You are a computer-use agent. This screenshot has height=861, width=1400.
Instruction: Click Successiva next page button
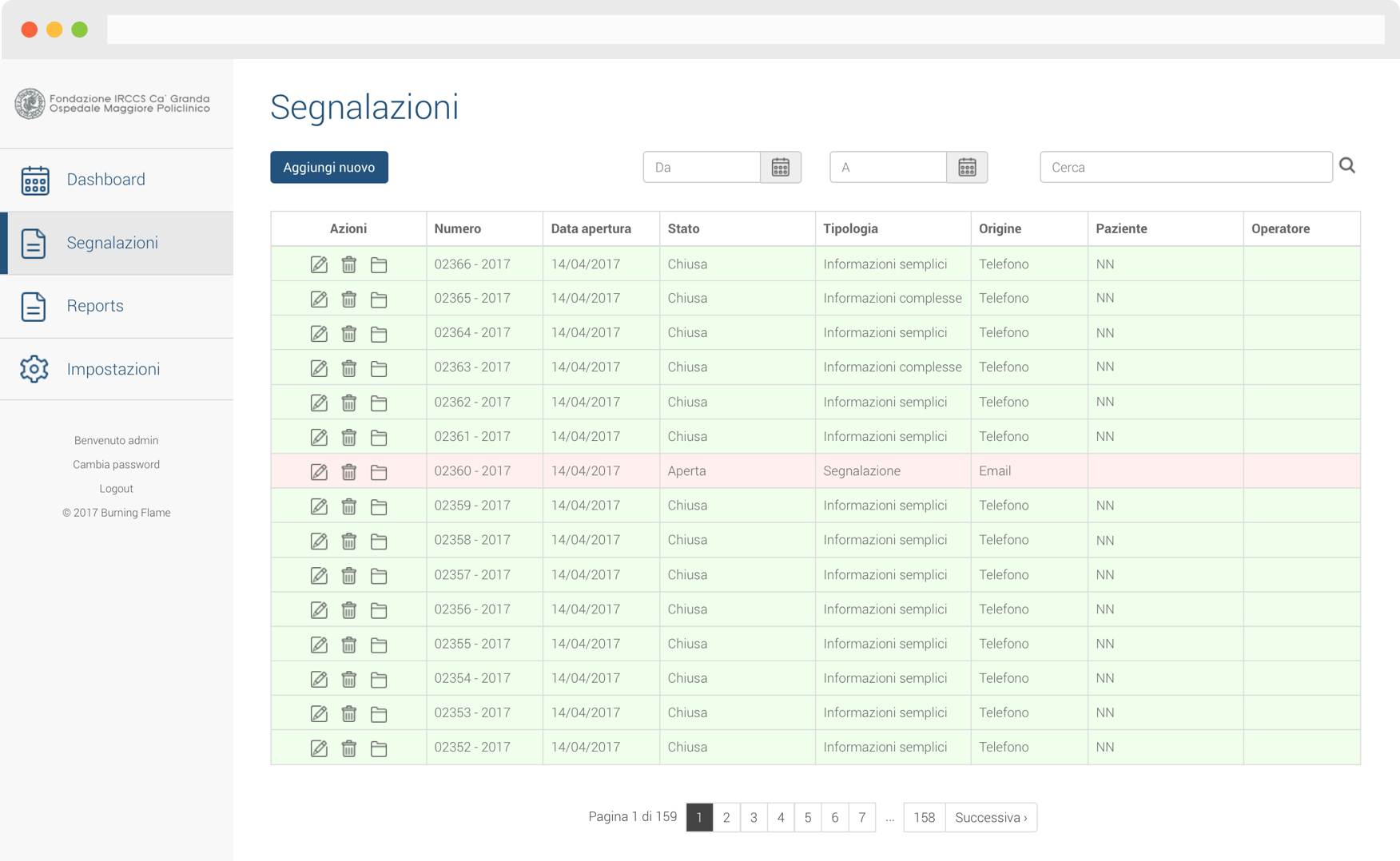[992, 817]
